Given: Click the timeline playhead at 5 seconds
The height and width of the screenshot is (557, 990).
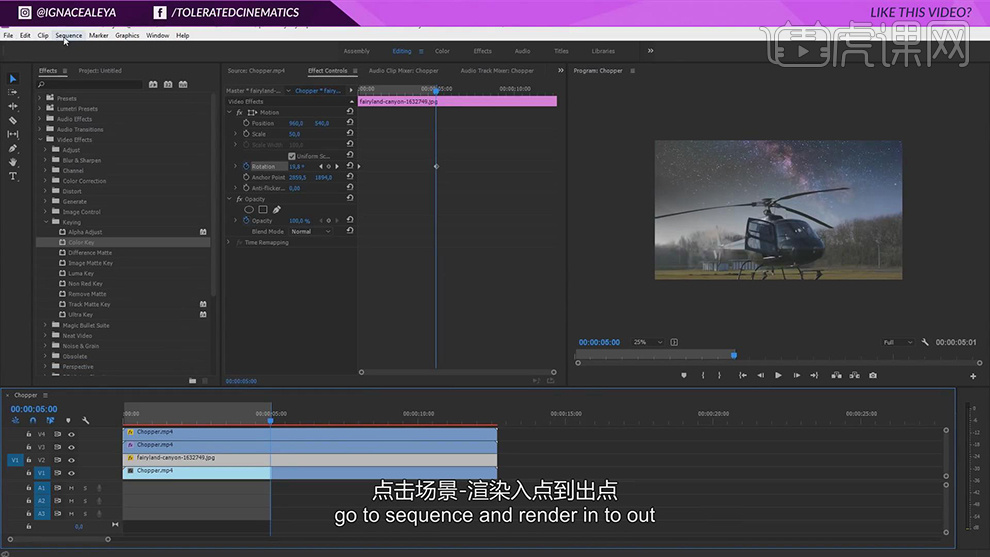Looking at the screenshot, I should pos(270,420).
